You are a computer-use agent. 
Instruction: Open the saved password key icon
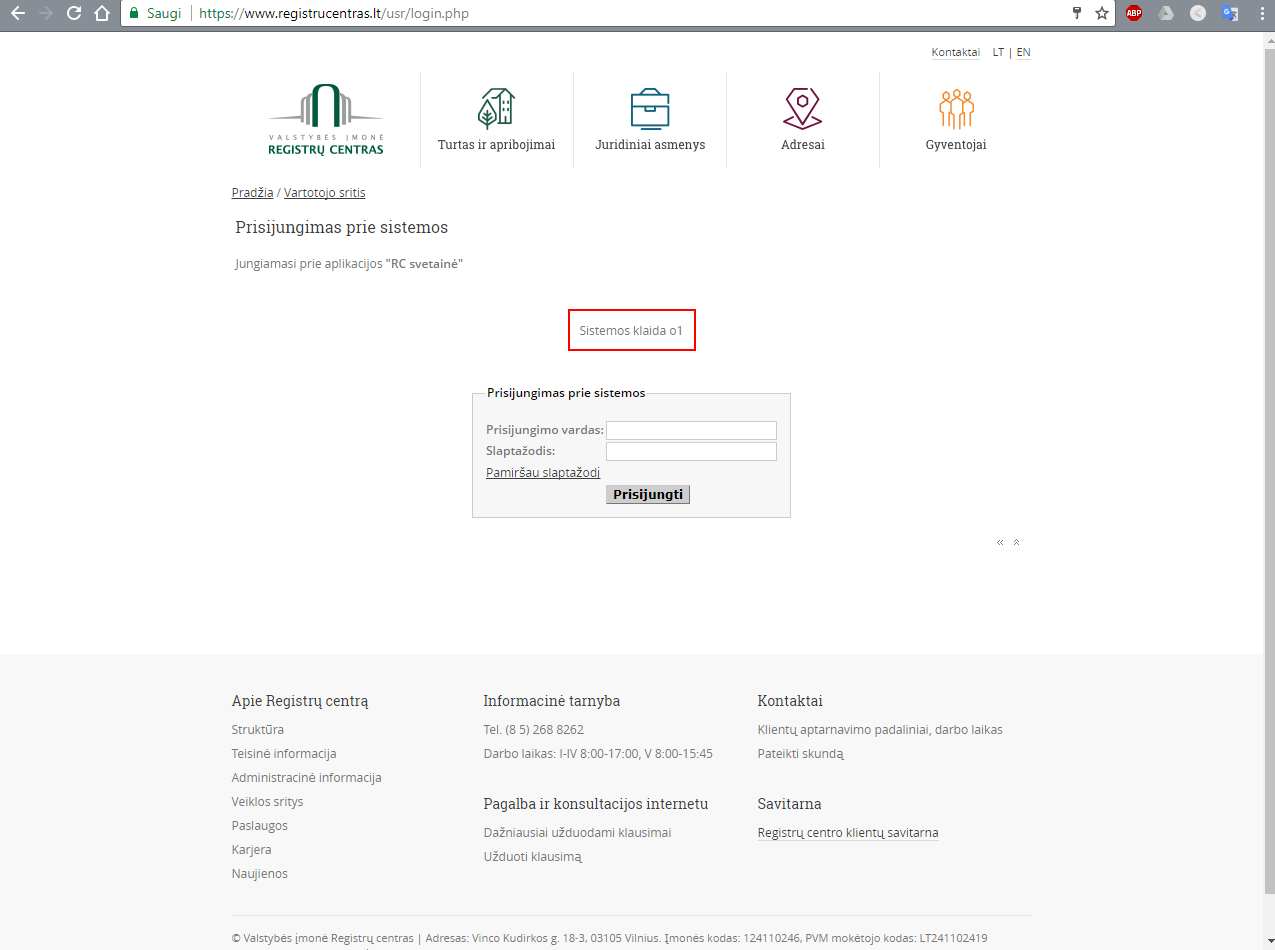[x=1076, y=14]
